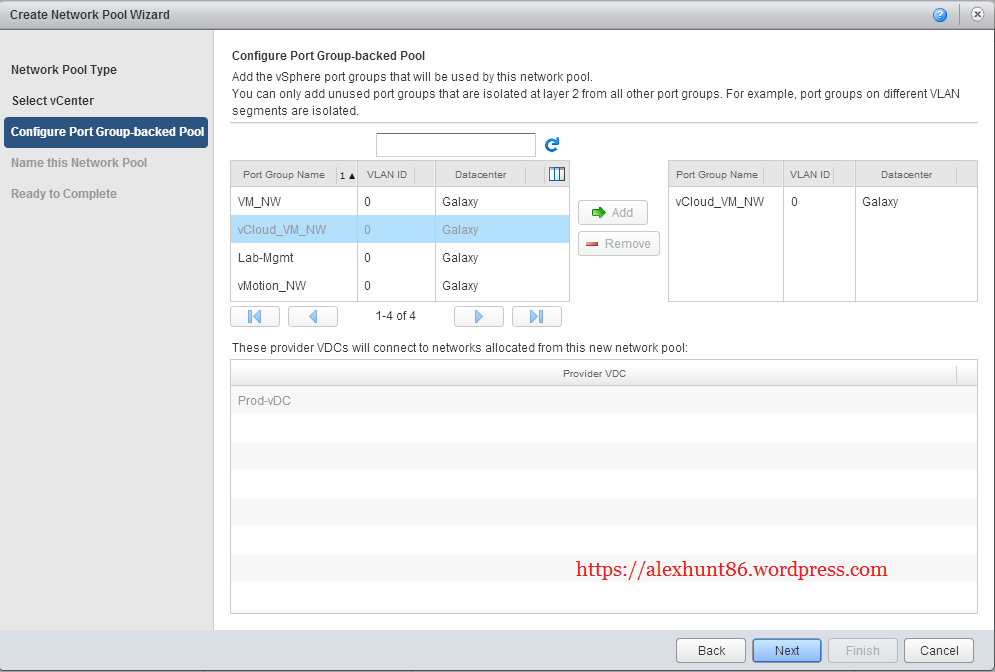Open the column chooser icon
Viewport: 995px width, 672px height.
[x=557, y=174]
